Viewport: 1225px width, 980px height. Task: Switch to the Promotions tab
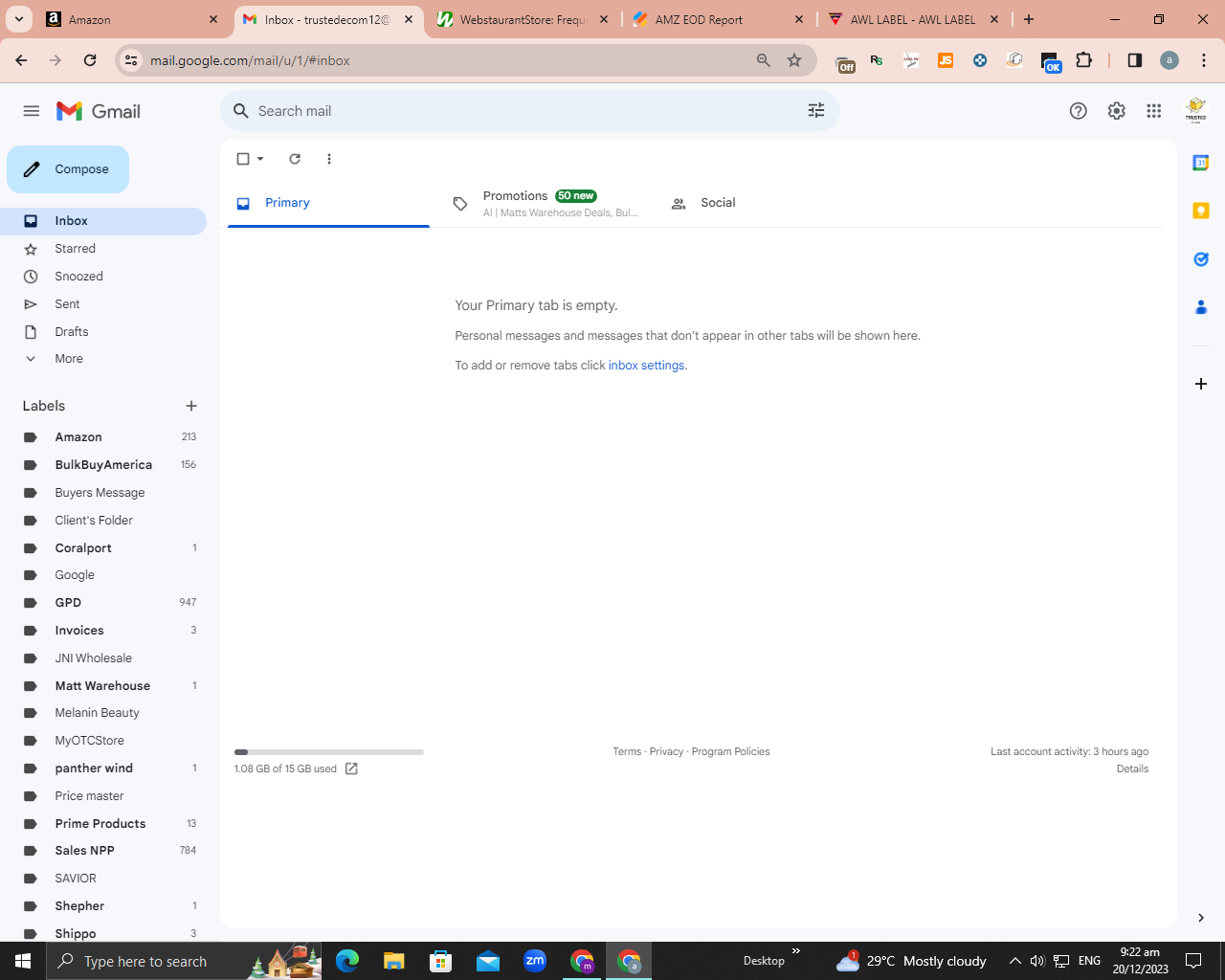pos(544,203)
